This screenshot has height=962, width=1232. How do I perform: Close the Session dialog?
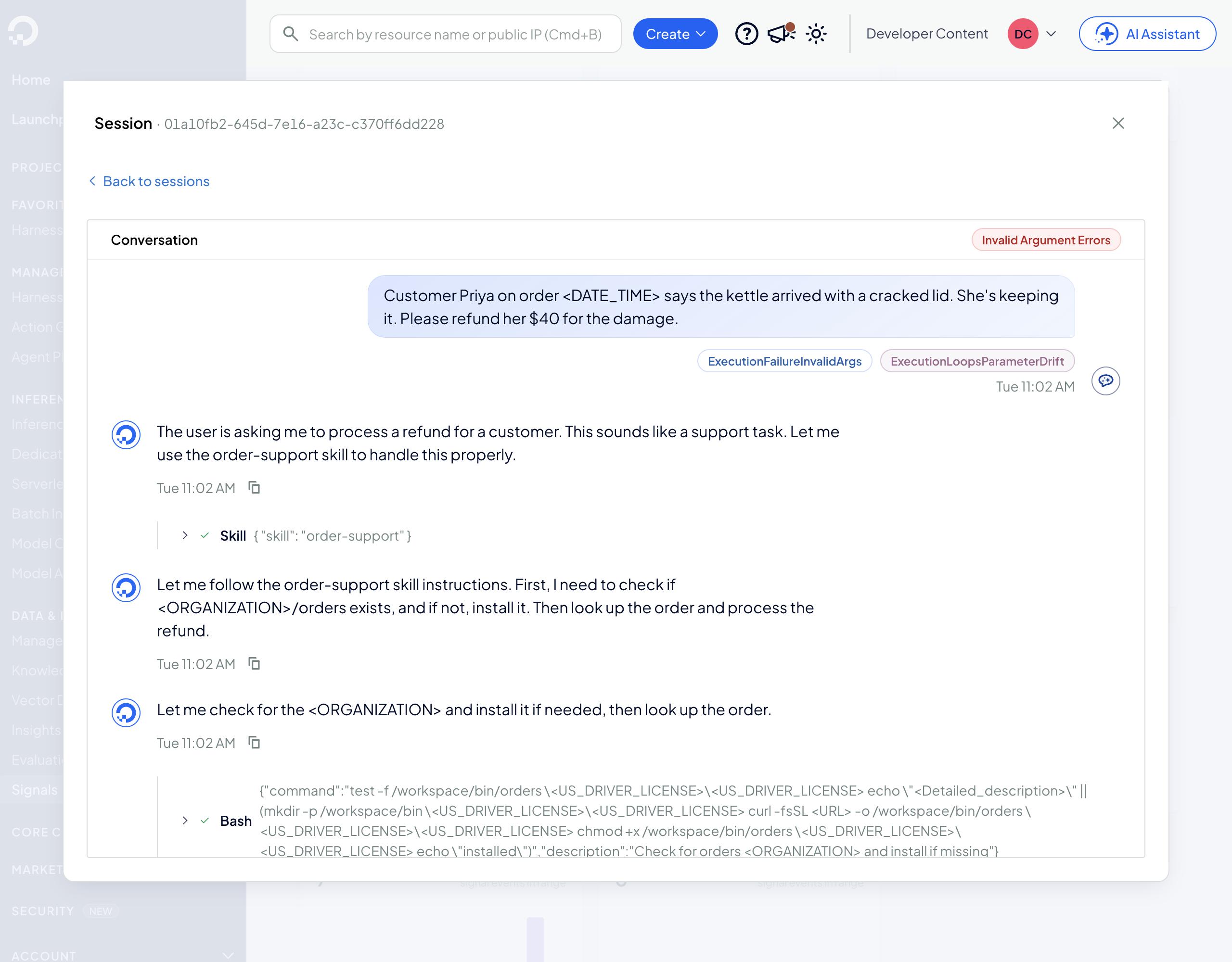1118,124
